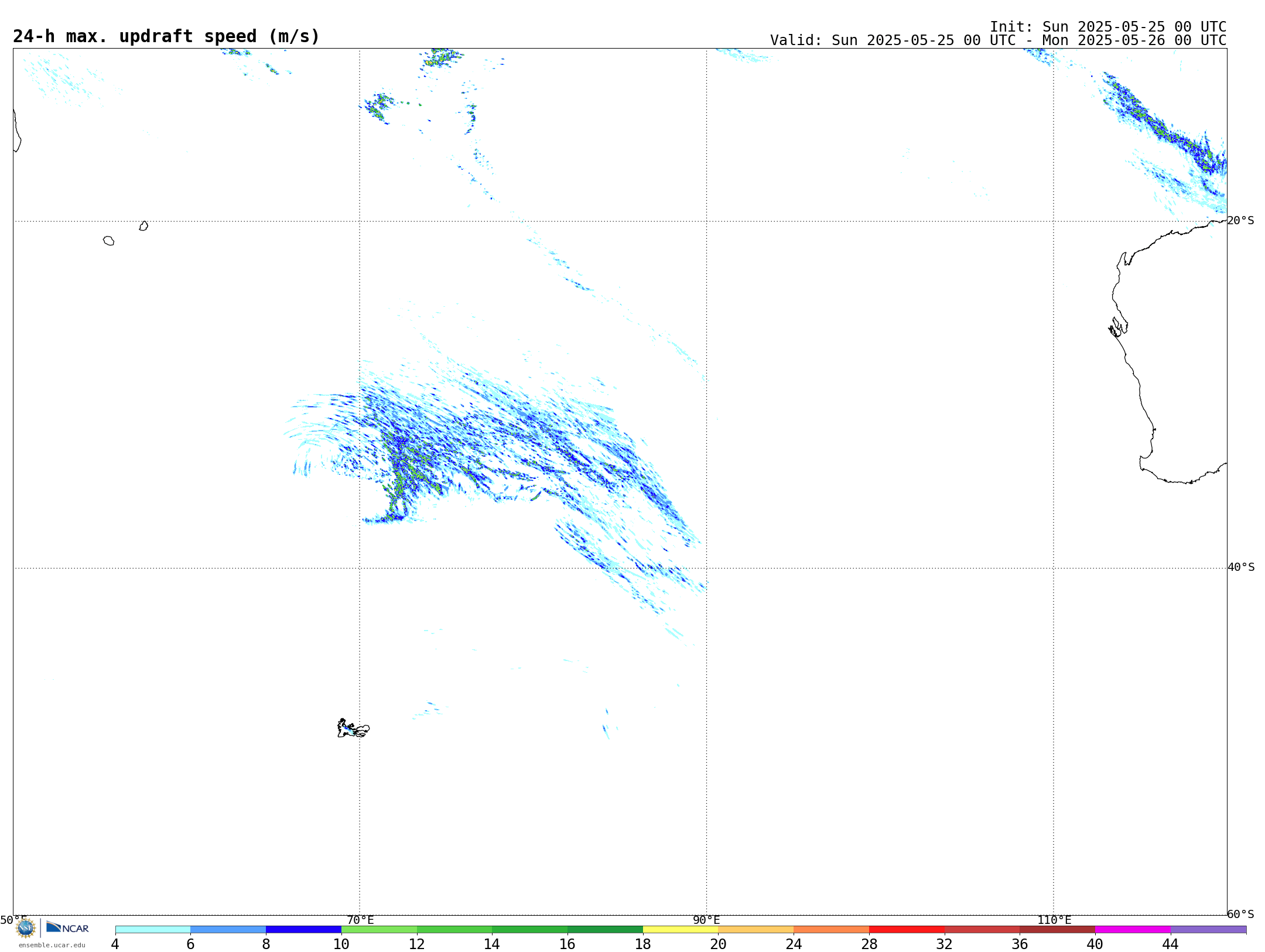1265x952 pixels.
Task: Select the dark brown-red 36-40 swatch
Action: tap(1058, 929)
